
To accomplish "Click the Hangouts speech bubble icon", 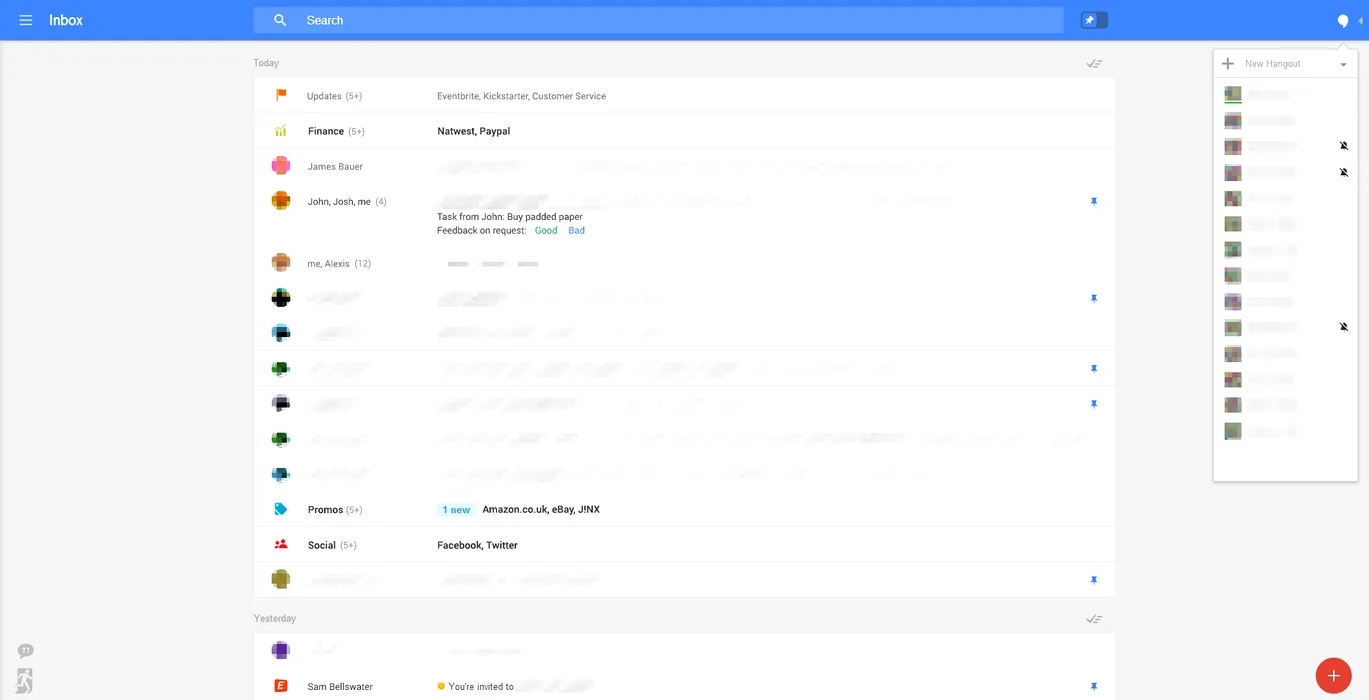I will (x=1342, y=21).
